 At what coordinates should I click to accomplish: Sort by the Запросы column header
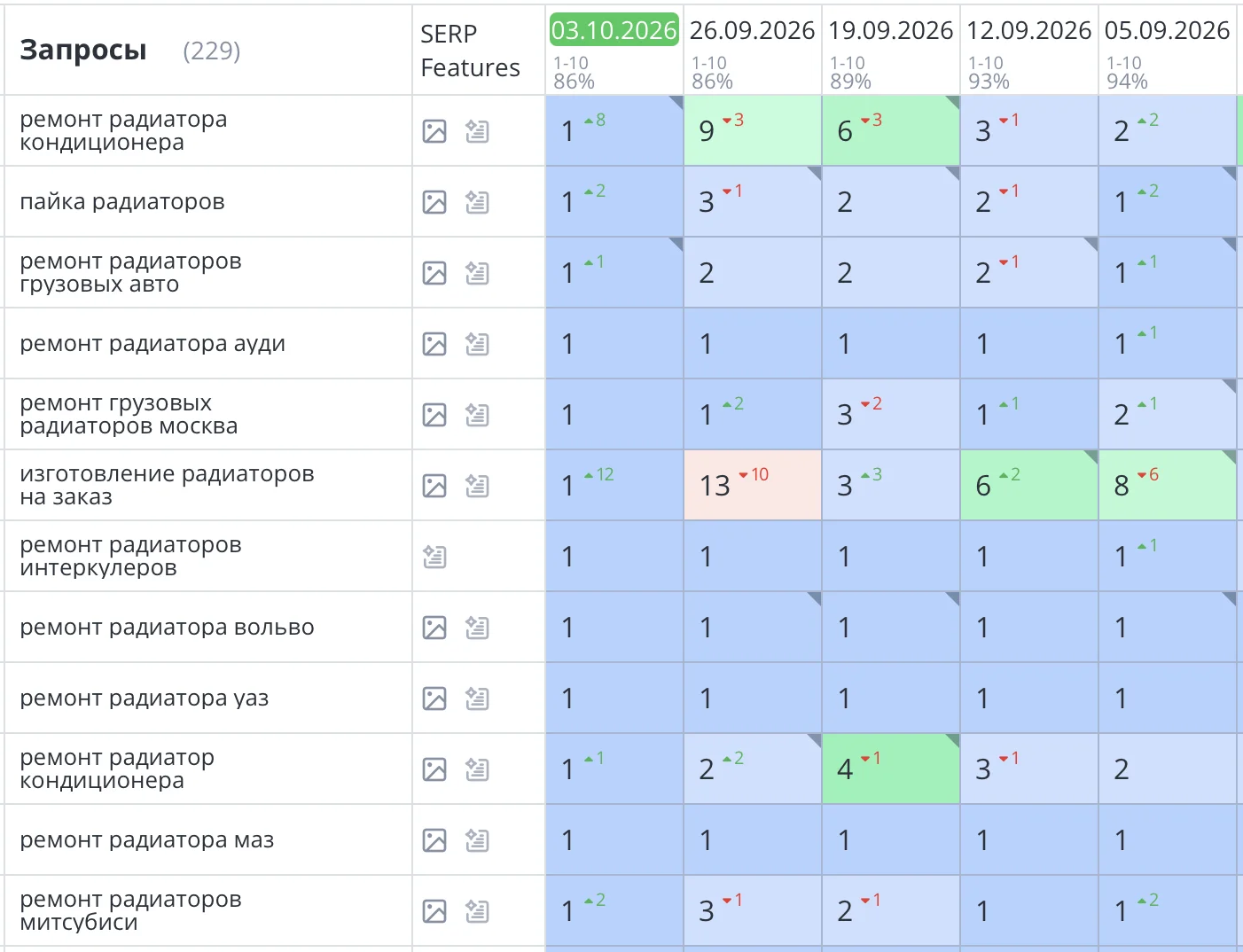click(x=83, y=51)
